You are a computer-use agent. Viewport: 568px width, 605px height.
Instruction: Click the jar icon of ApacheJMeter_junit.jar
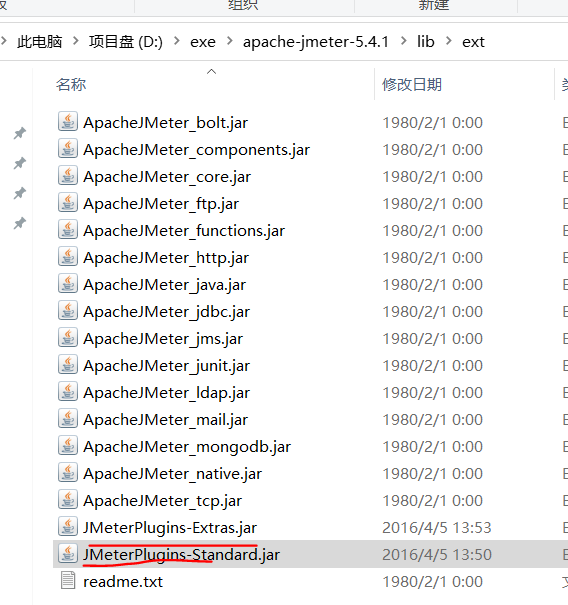68,365
